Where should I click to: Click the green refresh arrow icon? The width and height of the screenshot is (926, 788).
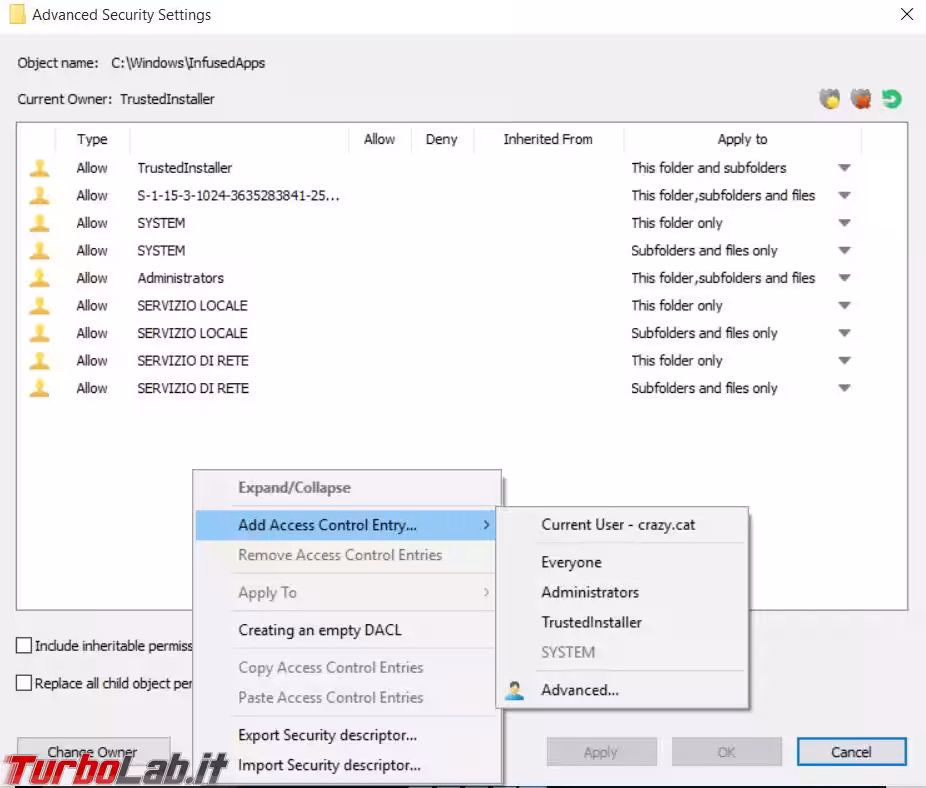(x=891, y=99)
